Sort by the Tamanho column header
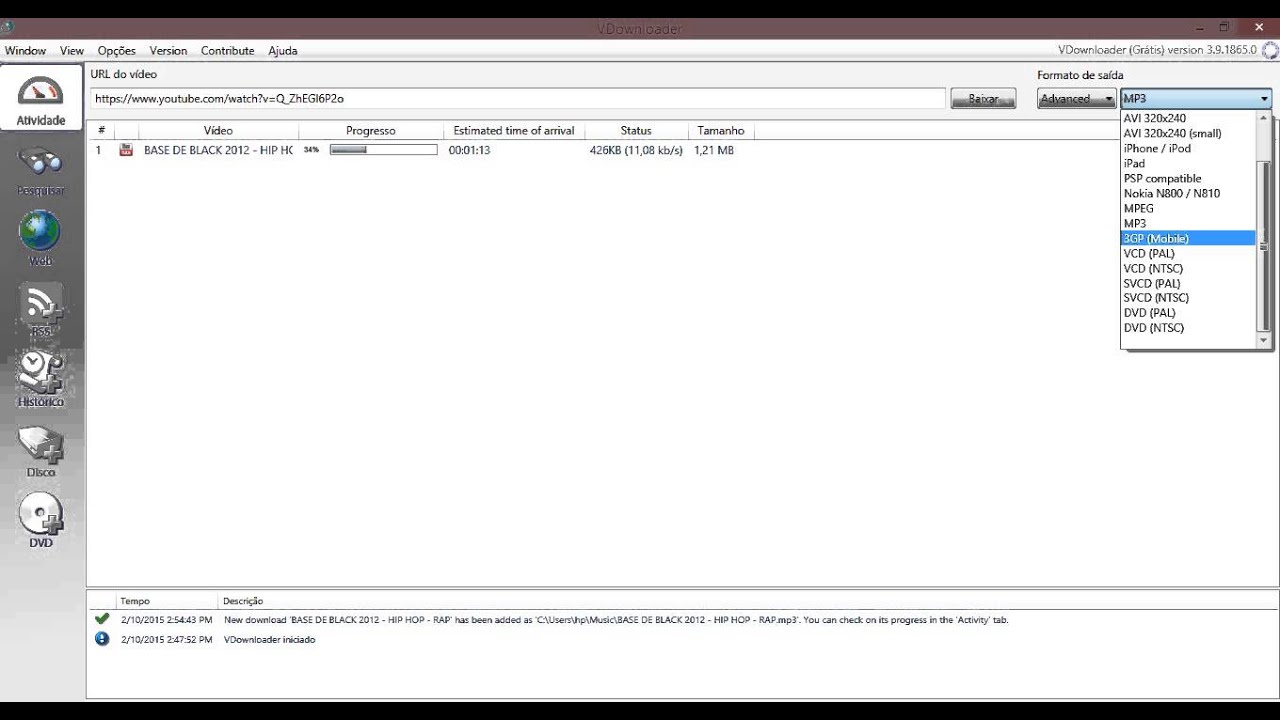 [x=721, y=131]
